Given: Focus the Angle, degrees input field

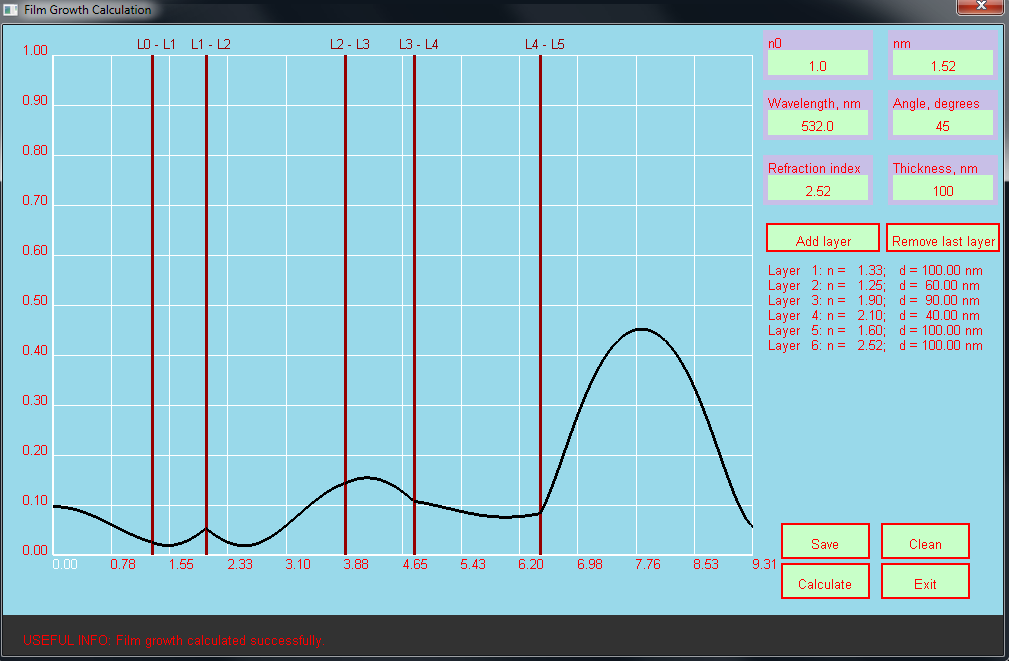Looking at the screenshot, I should tap(942, 125).
